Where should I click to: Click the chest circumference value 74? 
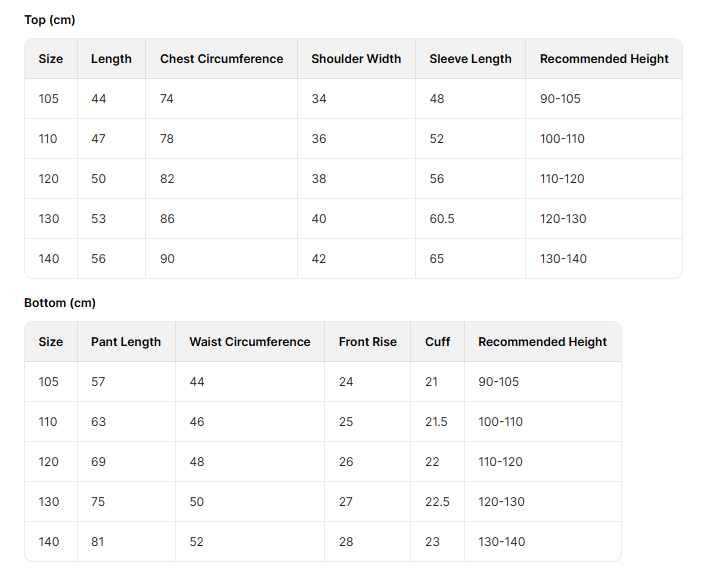(167, 99)
